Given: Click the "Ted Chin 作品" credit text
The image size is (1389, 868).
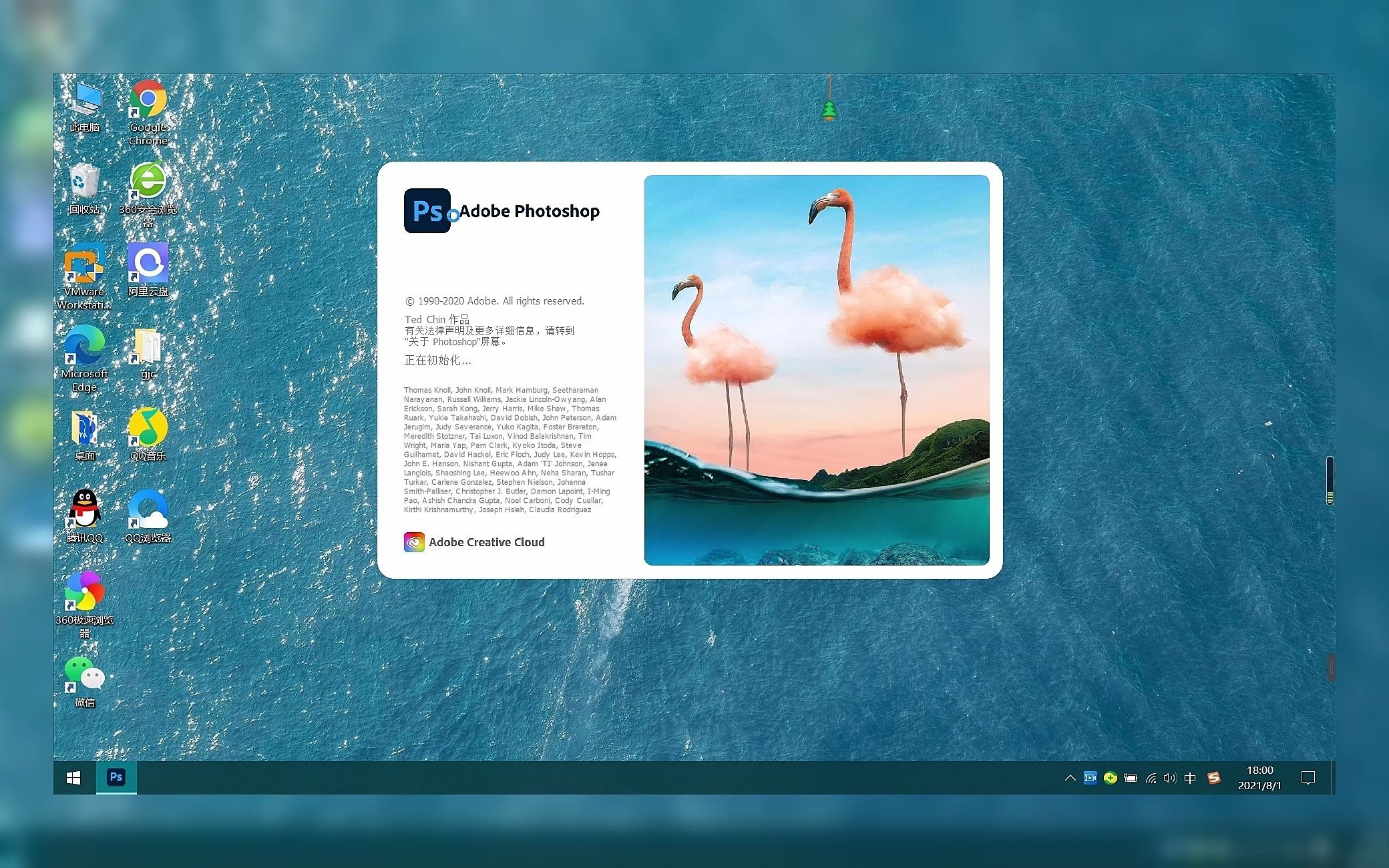Looking at the screenshot, I should click(437, 319).
